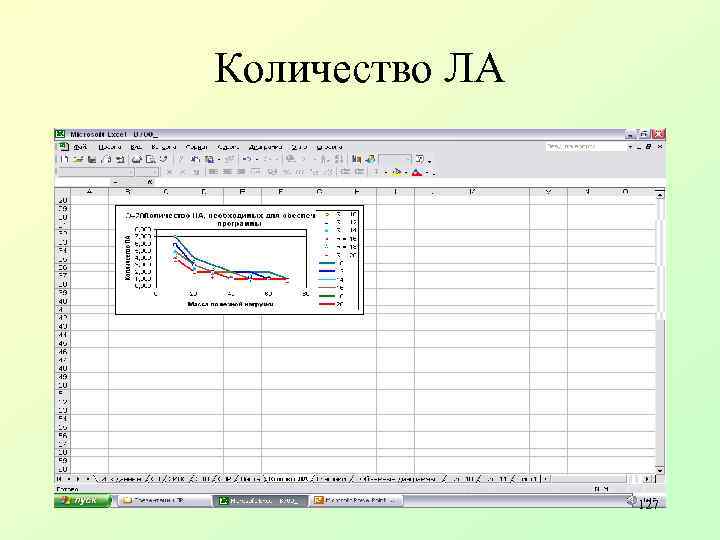Click the Copy toolbar icon

tap(195, 159)
